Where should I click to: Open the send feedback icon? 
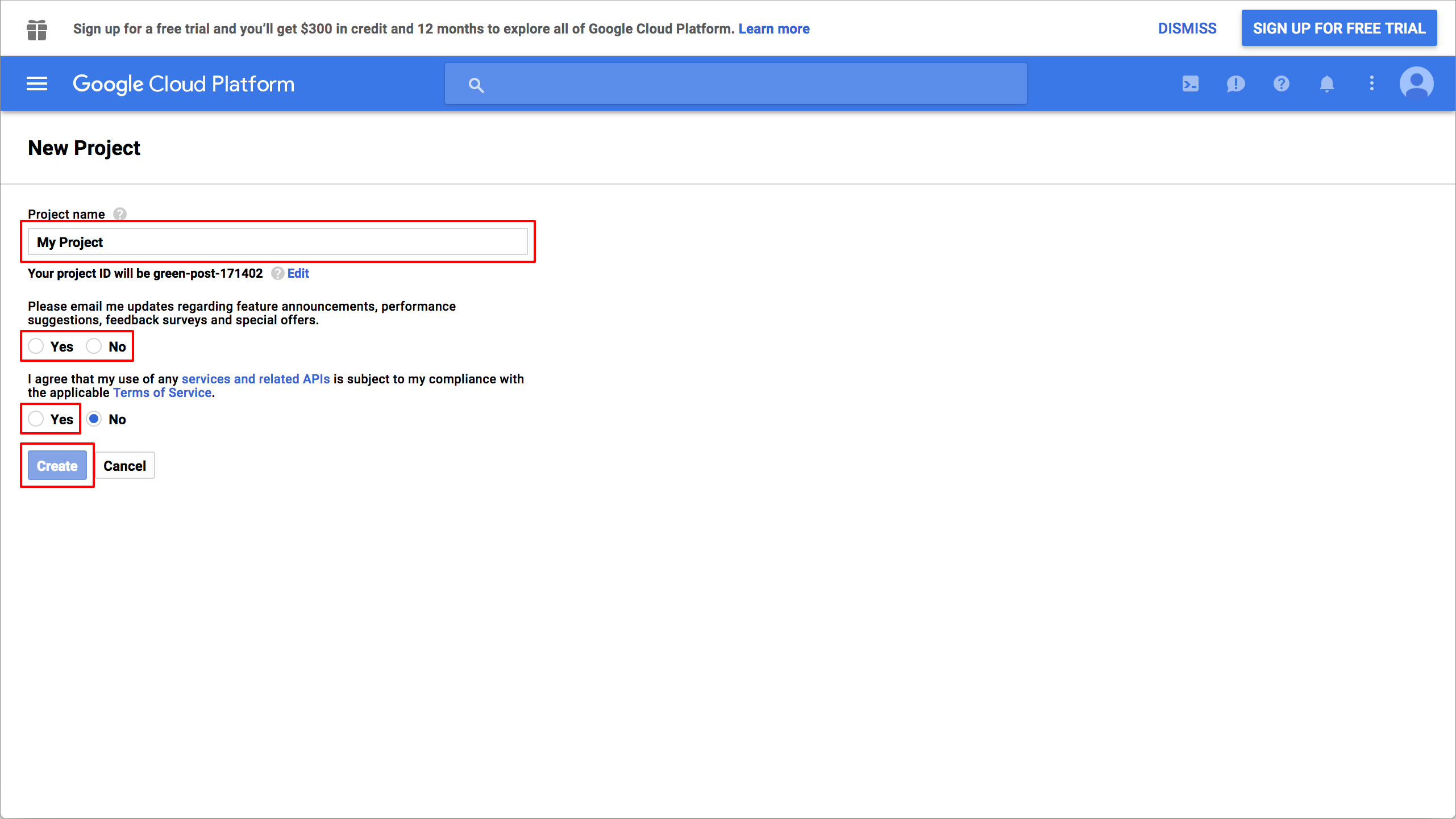coord(1235,84)
